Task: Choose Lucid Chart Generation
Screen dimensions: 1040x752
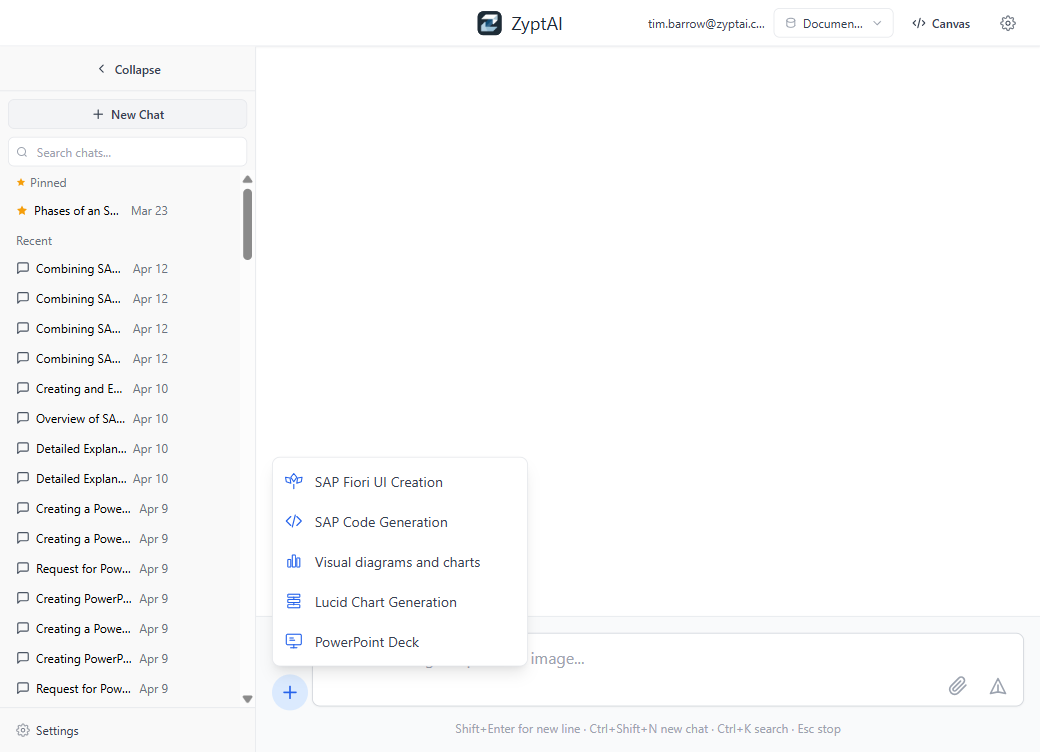Action: point(400,601)
